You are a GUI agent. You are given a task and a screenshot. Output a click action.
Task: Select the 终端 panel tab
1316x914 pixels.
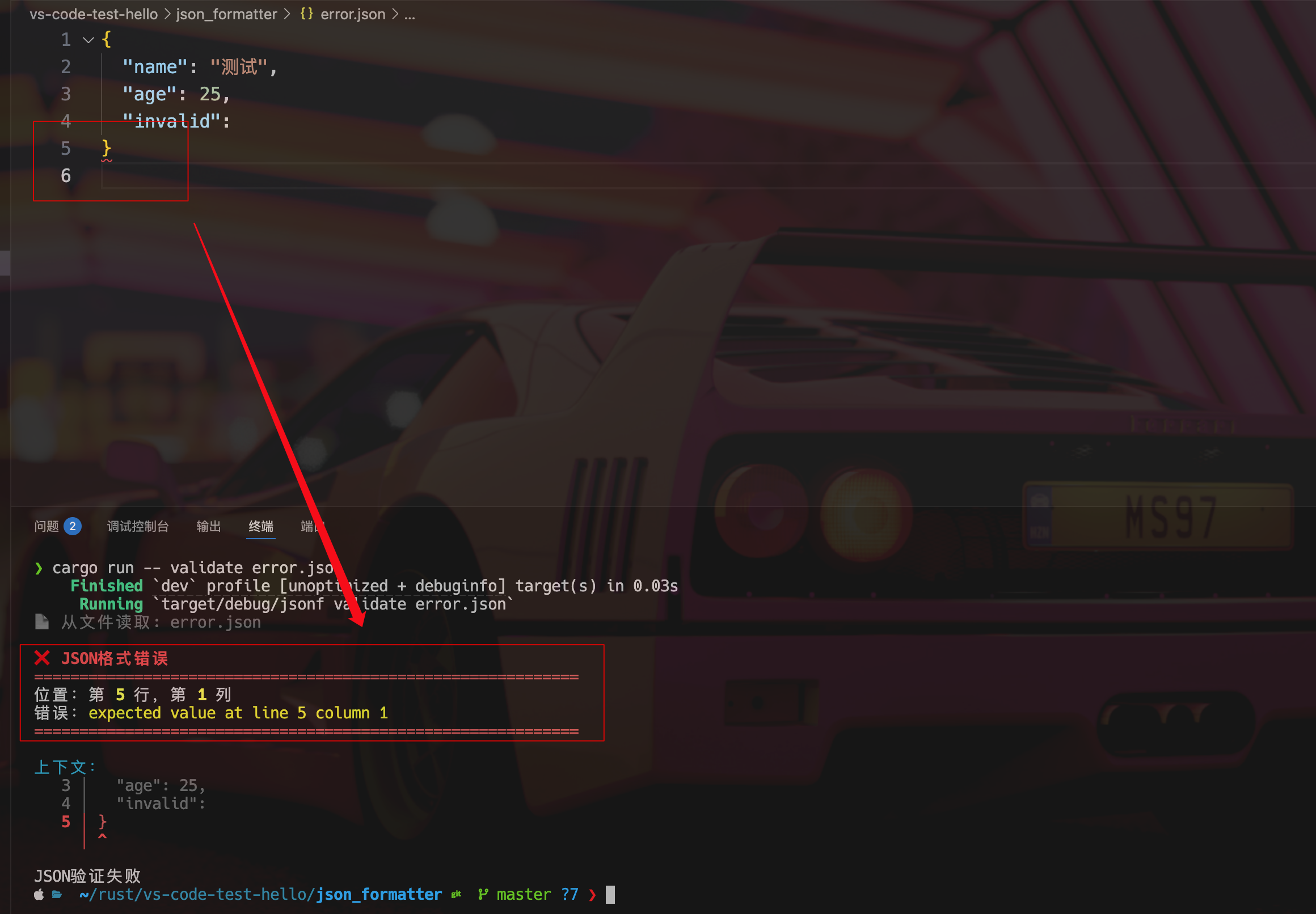point(261,526)
